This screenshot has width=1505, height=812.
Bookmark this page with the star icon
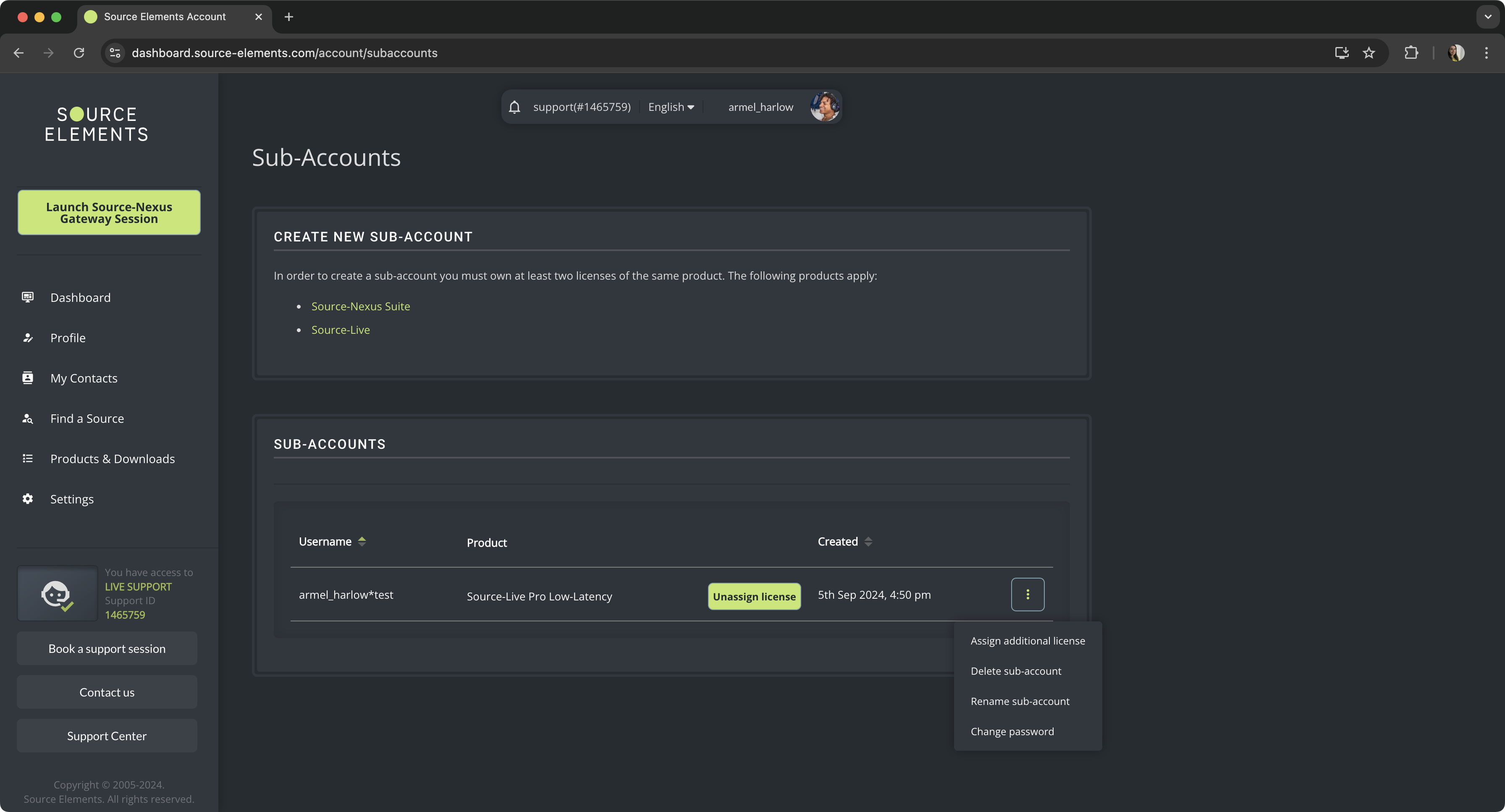(1369, 53)
